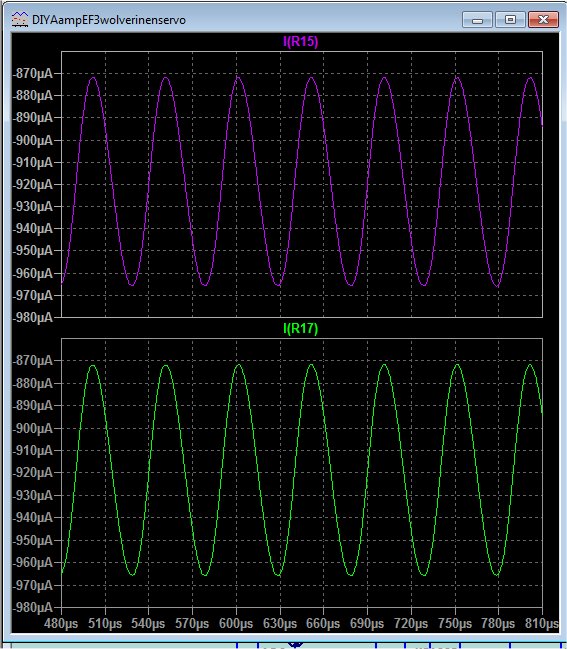Click the 510µs time axis label

click(x=105, y=623)
